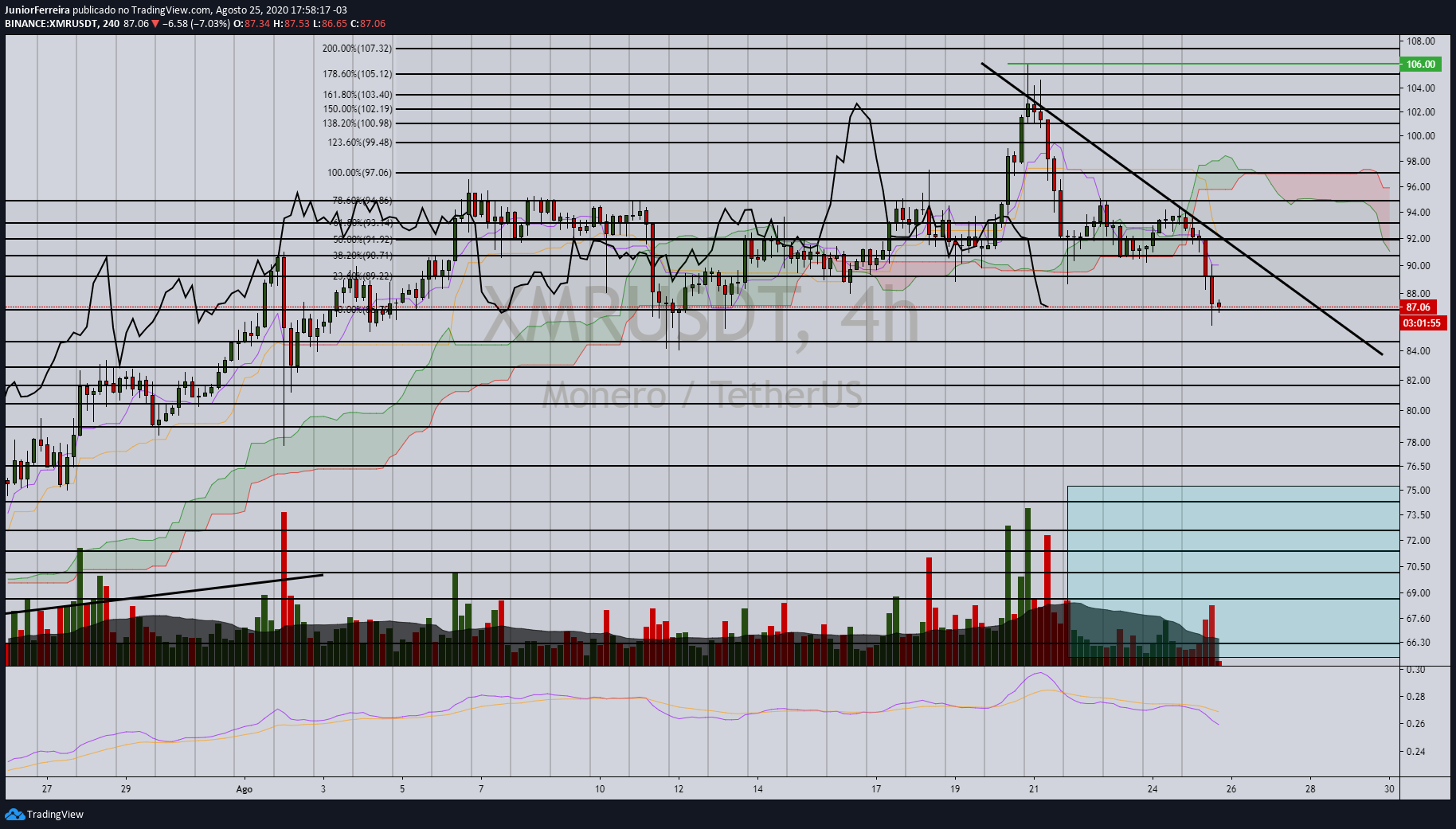Screen dimensions: 1456x829
Task: Click the 75.00 price axis value
Action: [x=1419, y=491]
